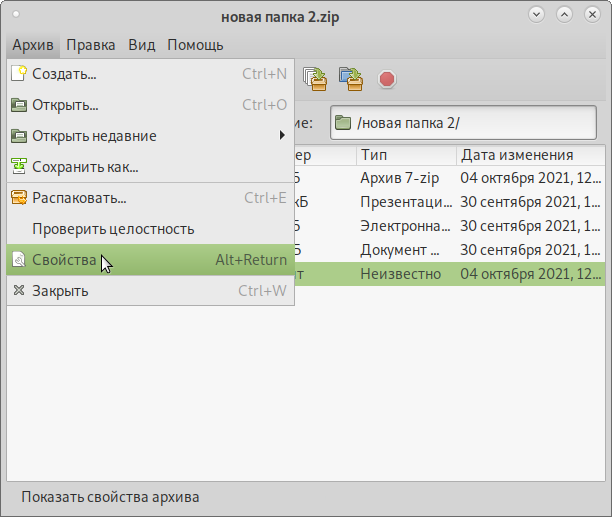The image size is (612, 517).
Task: Open the Правка menu
Action: tap(92, 45)
